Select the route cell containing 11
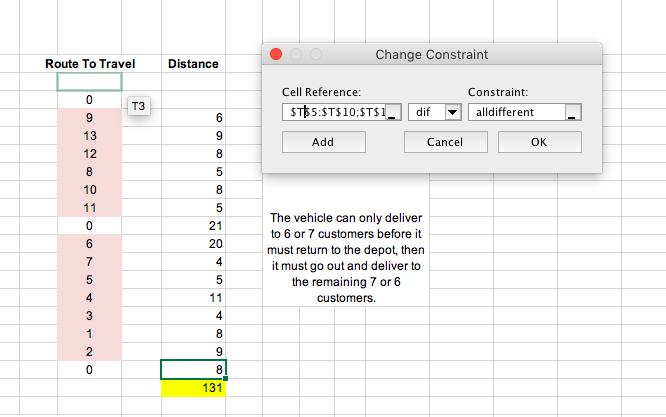 coord(90,208)
